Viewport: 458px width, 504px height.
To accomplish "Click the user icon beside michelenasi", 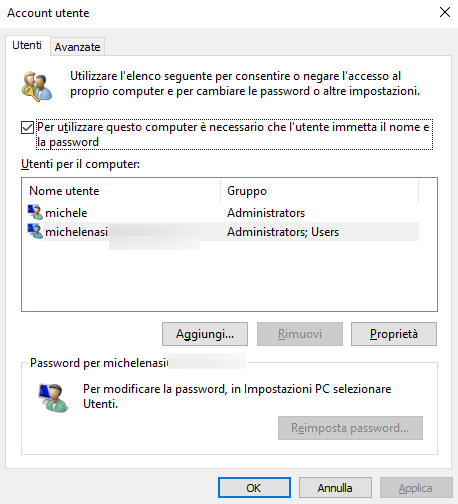I will tap(35, 231).
